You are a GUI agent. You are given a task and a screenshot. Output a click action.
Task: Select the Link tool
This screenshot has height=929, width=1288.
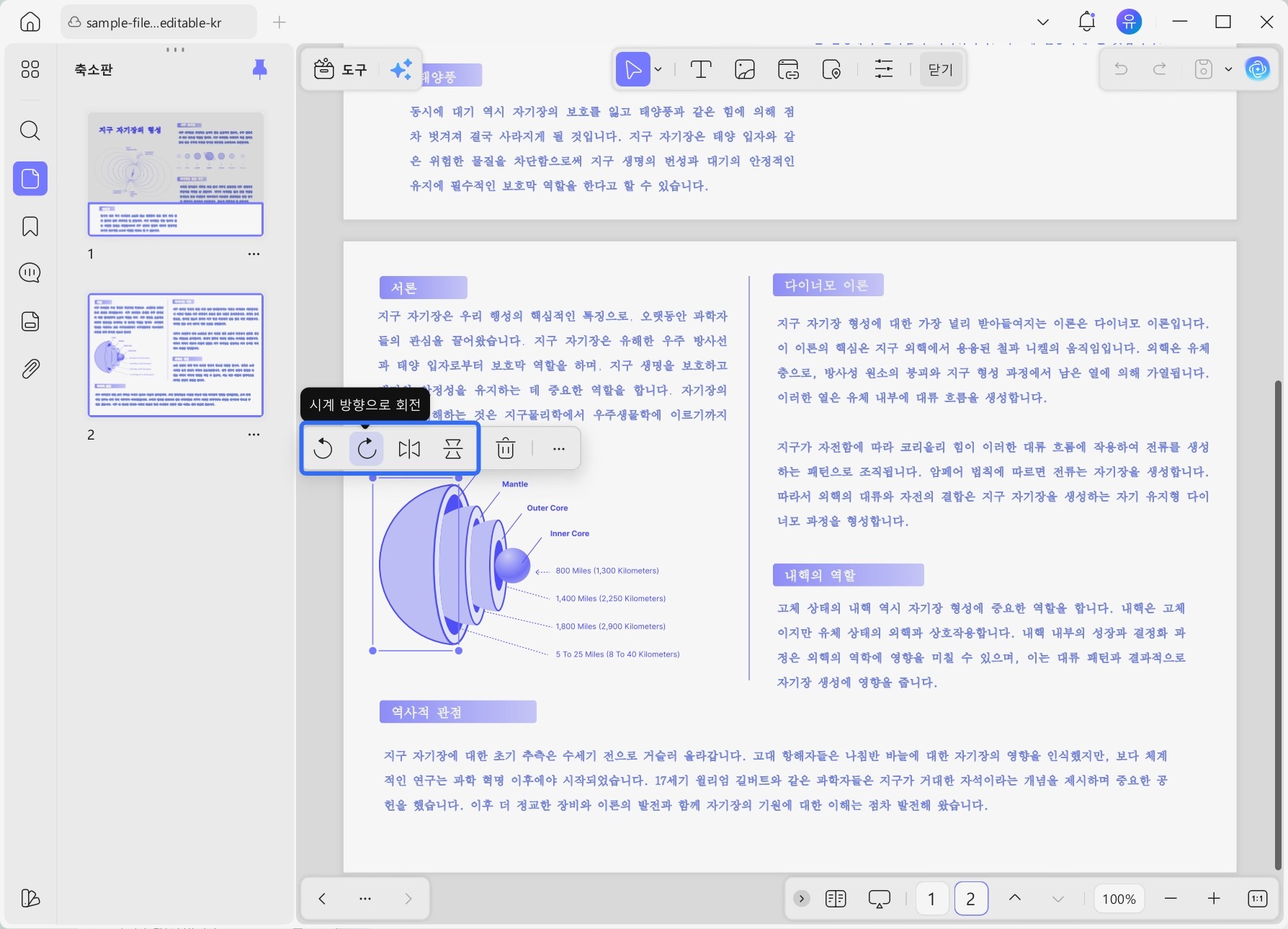coord(789,69)
